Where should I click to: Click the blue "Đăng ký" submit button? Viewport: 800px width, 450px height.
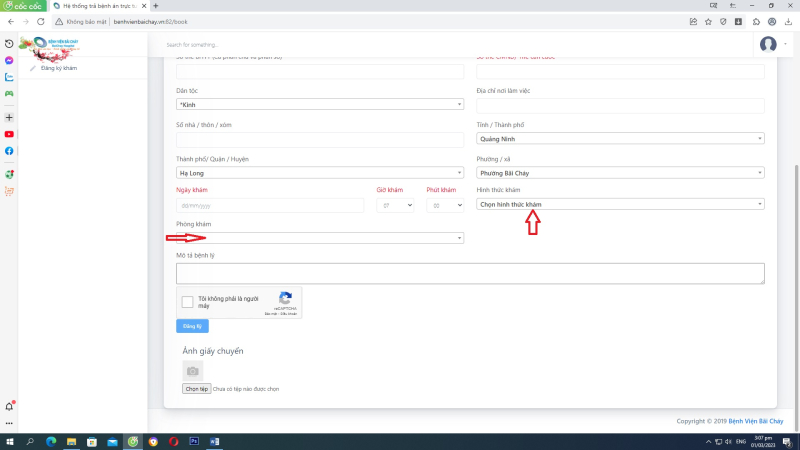192,326
